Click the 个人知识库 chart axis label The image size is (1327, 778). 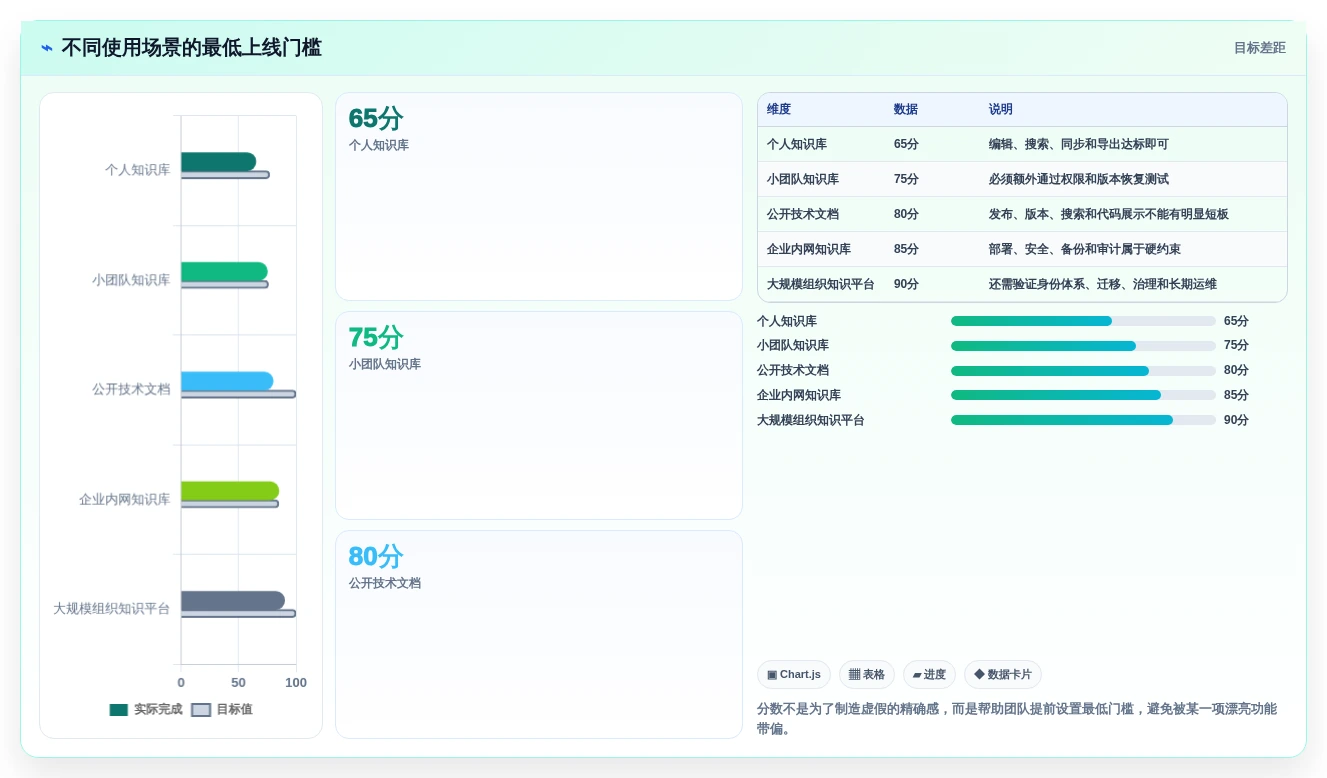tap(137, 170)
